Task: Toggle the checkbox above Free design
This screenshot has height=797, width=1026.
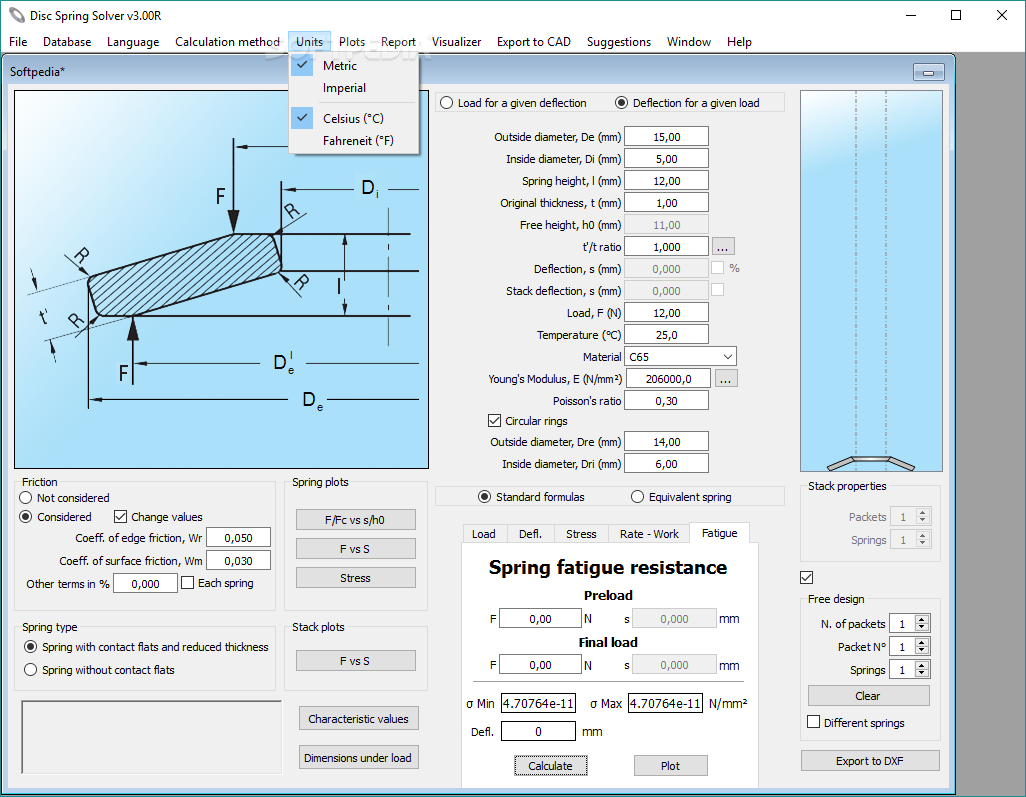Action: [807, 577]
